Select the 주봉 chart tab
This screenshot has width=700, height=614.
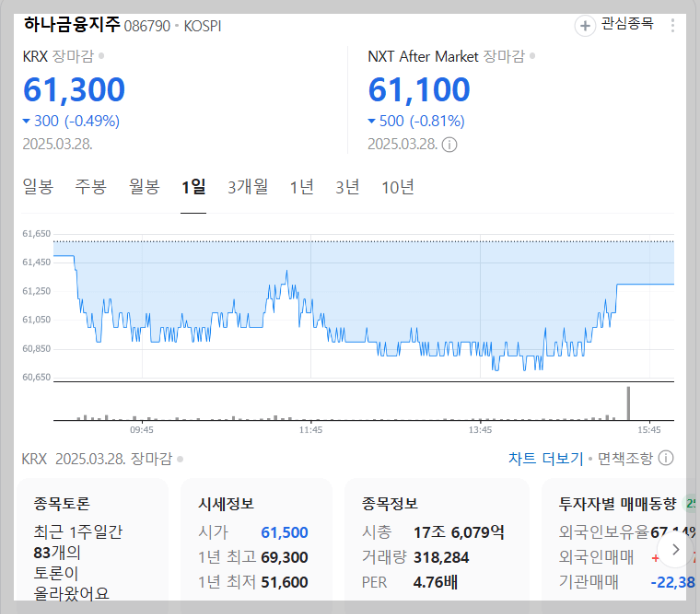click(x=91, y=187)
